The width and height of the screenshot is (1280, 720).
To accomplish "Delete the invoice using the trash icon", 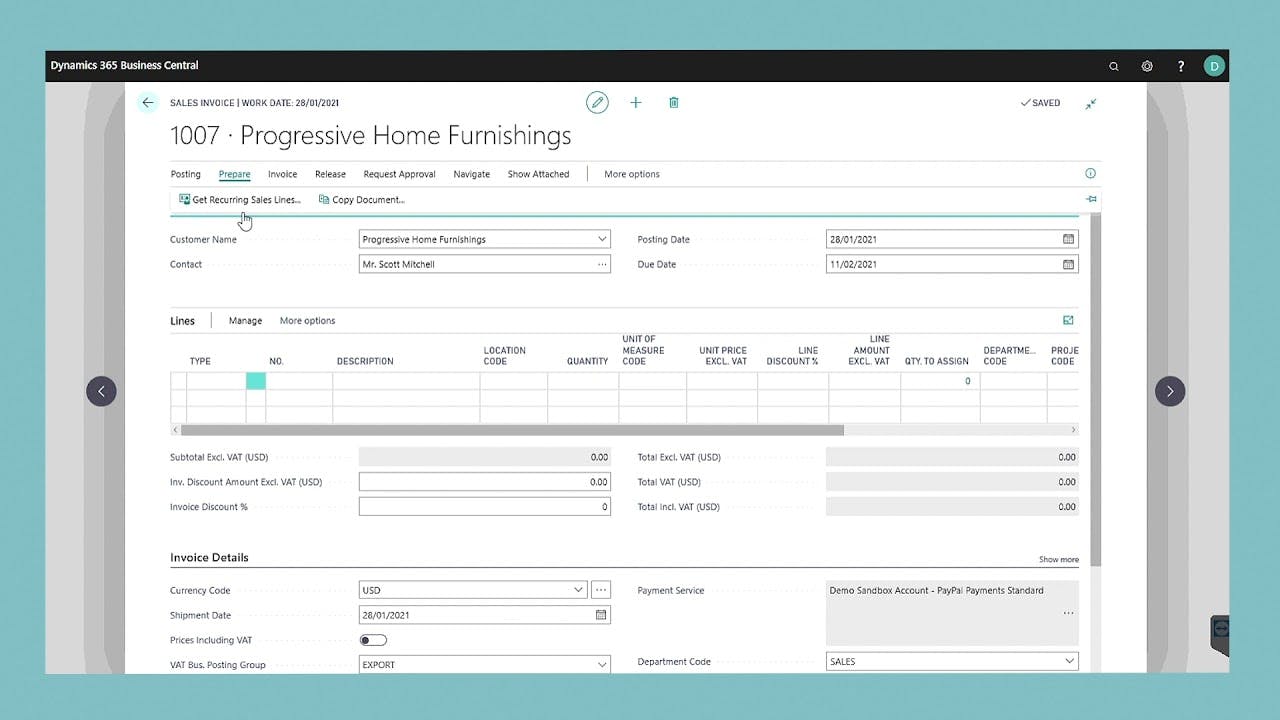I will click(674, 102).
